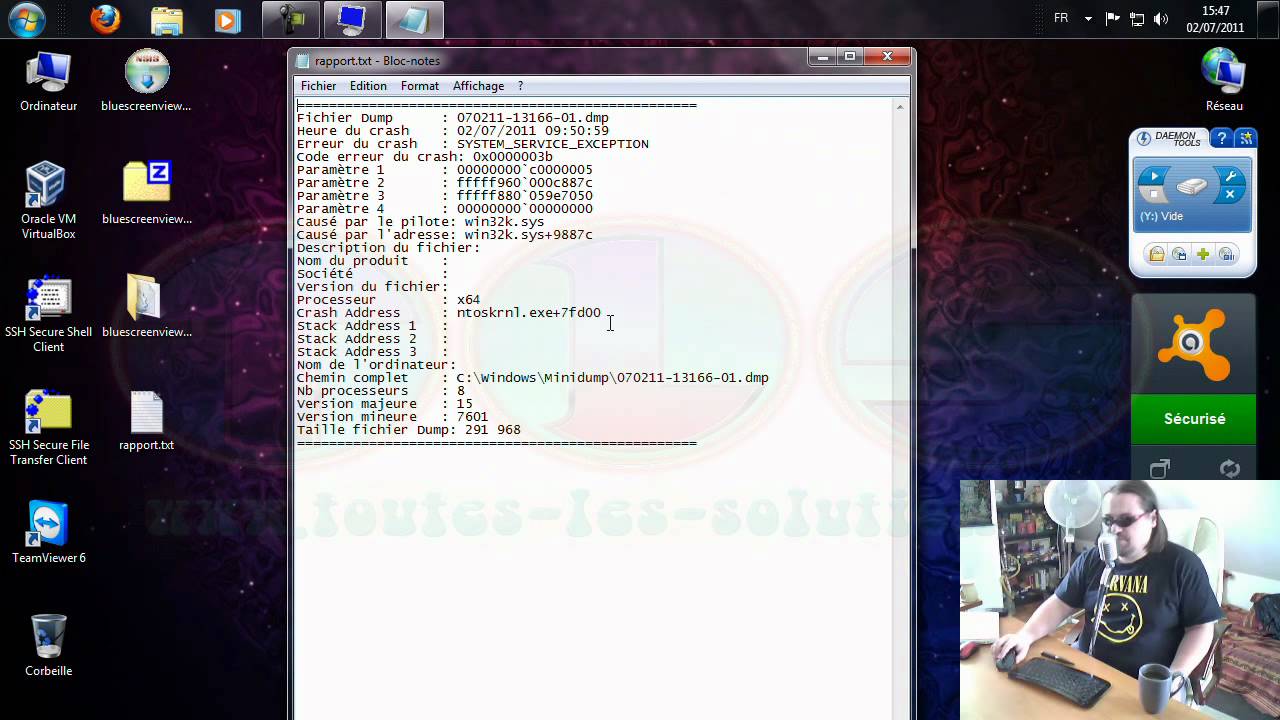Image resolution: width=1280 pixels, height=720 pixels.
Task: Click Daemon Tools X remove drive button
Action: 1231,194
